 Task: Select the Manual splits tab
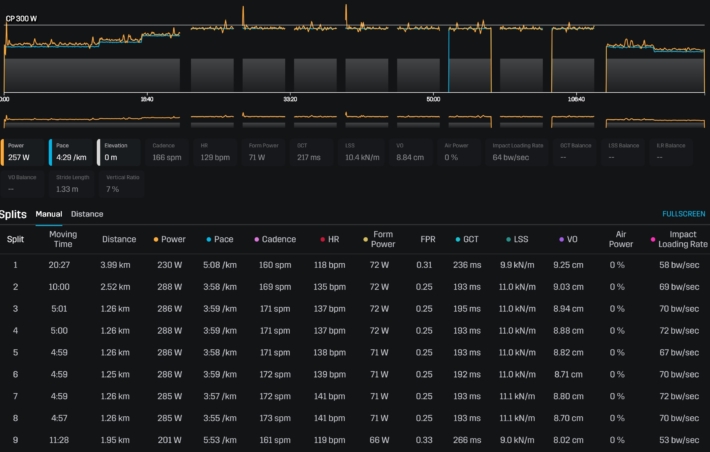tap(49, 214)
